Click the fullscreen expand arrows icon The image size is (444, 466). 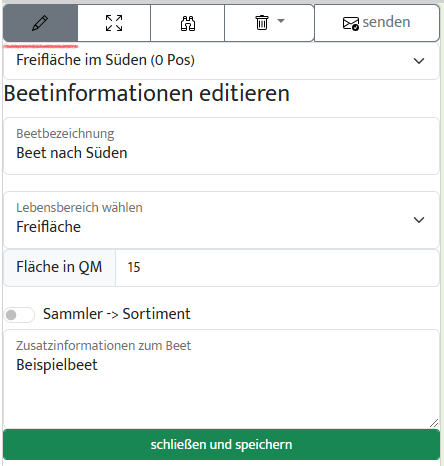(x=114, y=23)
